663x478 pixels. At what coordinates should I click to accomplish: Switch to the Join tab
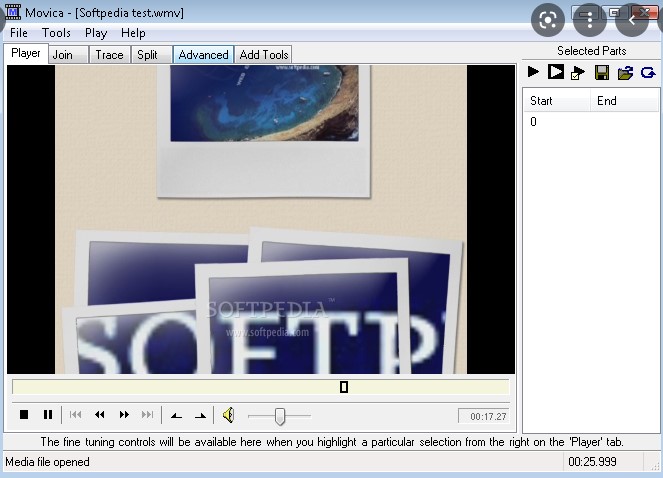pos(68,55)
